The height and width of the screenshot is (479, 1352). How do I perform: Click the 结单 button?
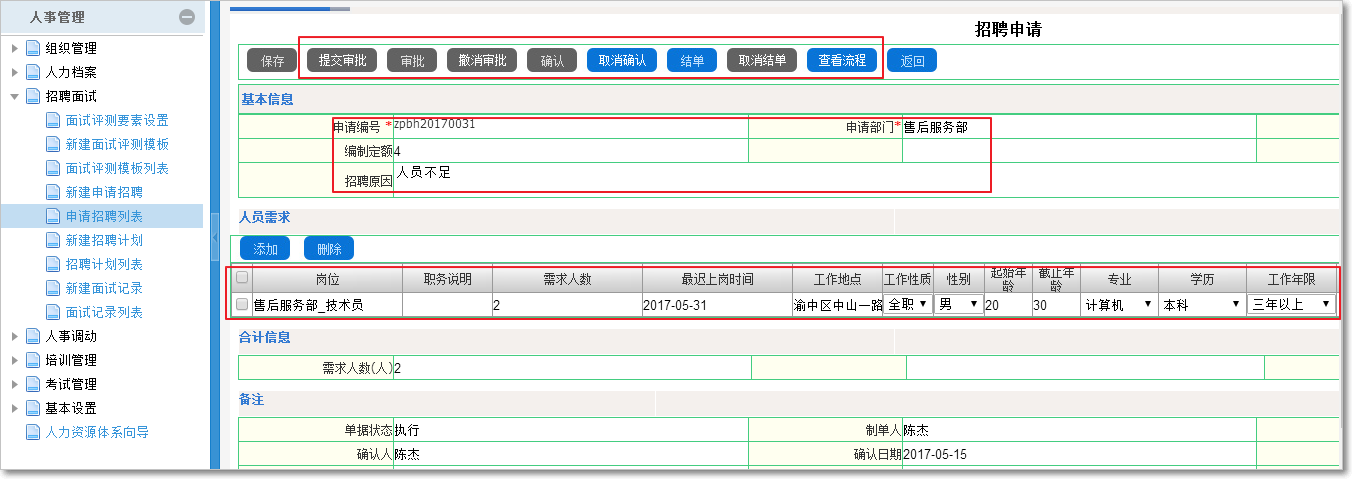point(692,60)
